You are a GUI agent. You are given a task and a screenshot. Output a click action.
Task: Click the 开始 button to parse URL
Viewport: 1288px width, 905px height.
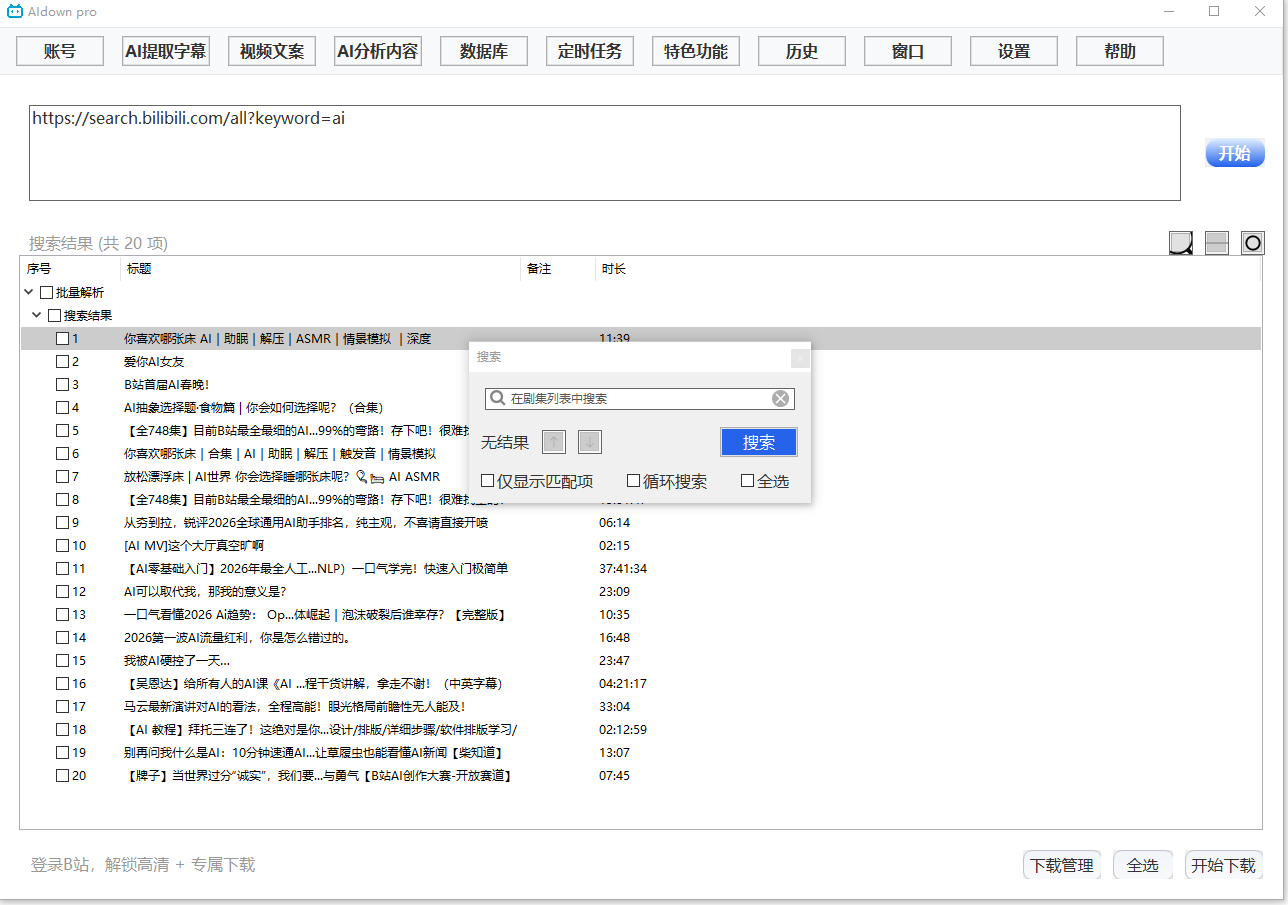pyautogui.click(x=1234, y=152)
